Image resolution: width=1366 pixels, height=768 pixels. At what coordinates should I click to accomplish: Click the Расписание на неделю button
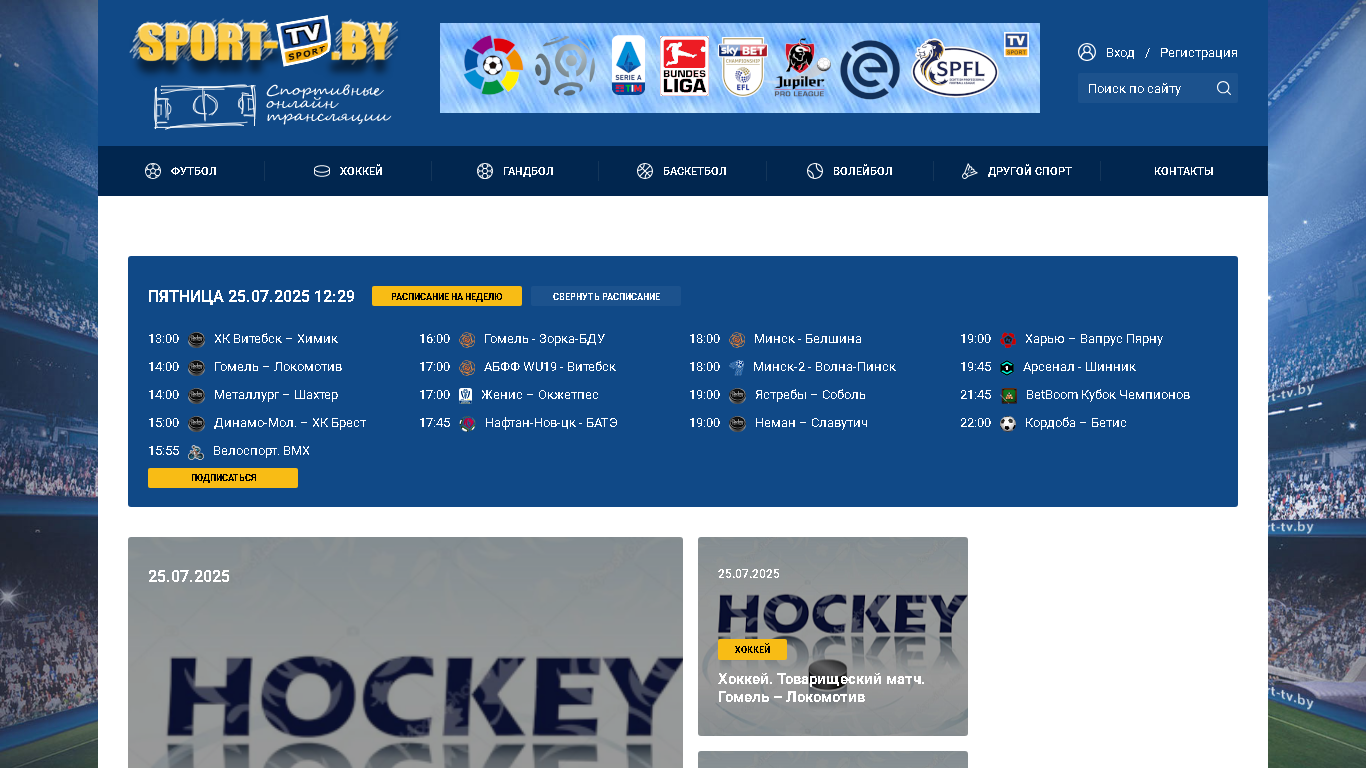[x=447, y=296]
